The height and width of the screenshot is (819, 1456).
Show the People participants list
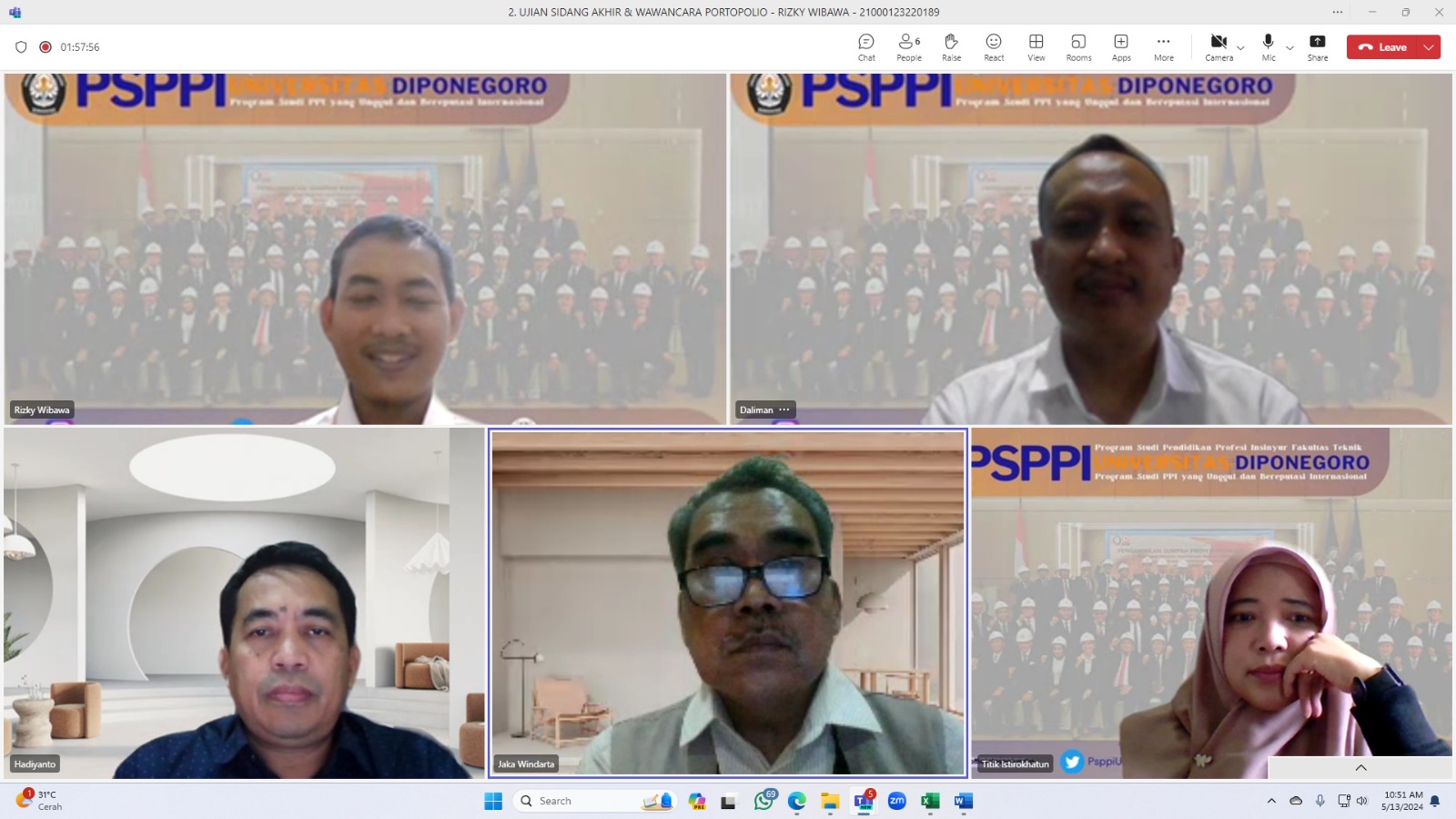point(908,47)
